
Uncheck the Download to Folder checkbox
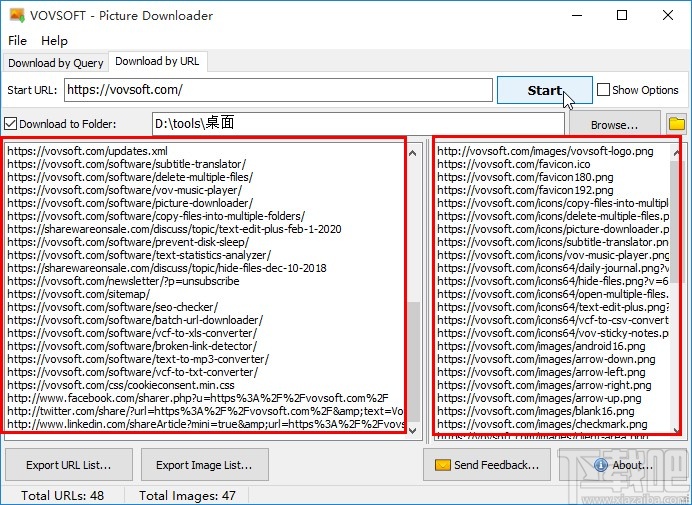click(11, 124)
